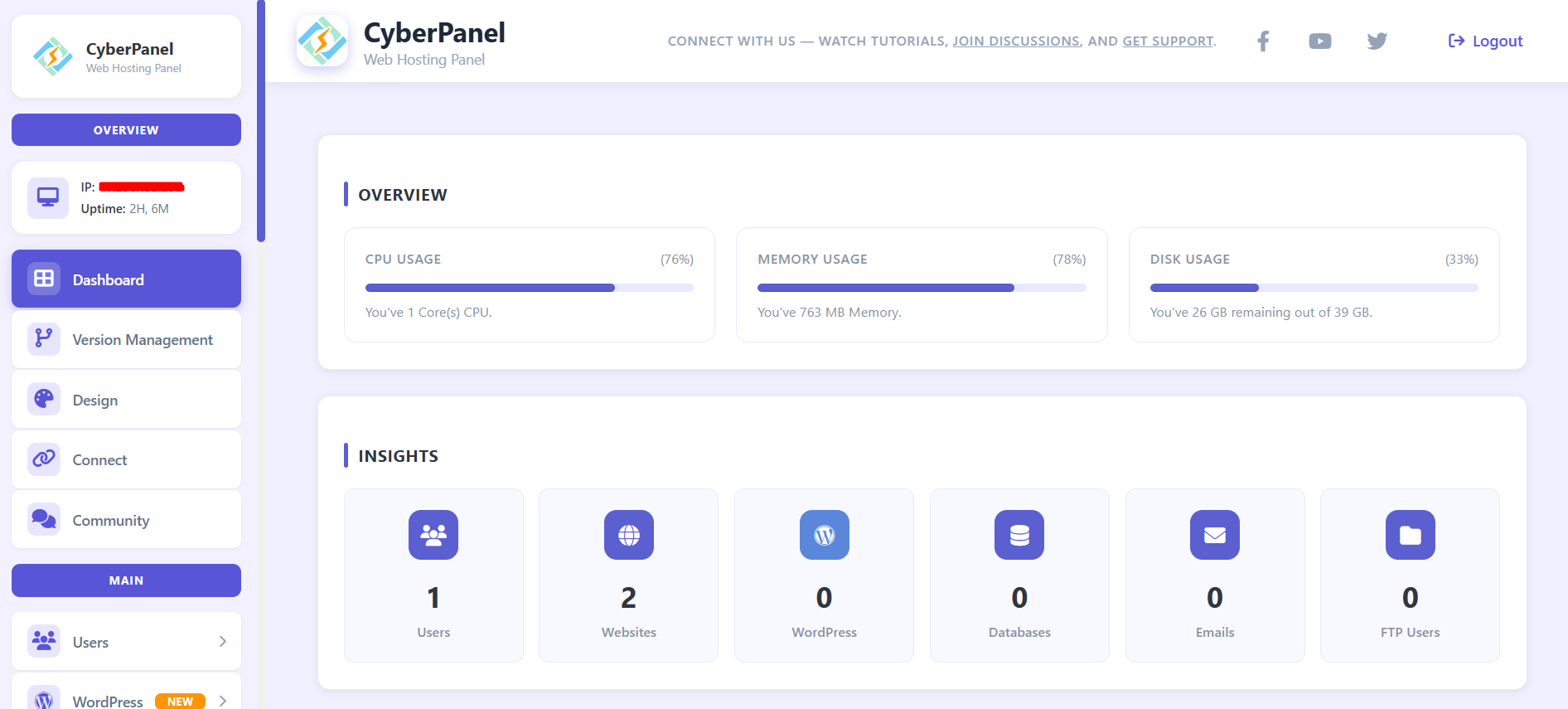The height and width of the screenshot is (709, 1568).
Task: Click the Dashboard grid icon
Action: coord(44,279)
